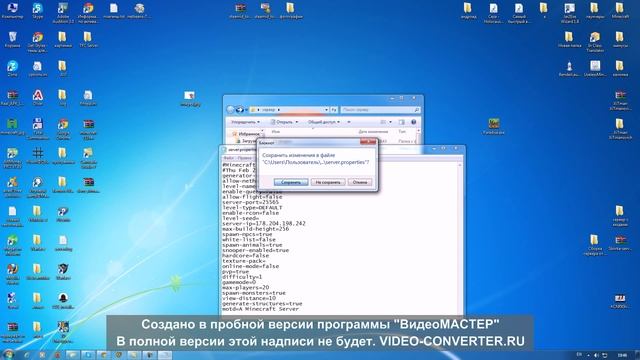Screen dimensions: 640x360
Task: Open фотографии folder at top of desktop
Action: tap(291, 11)
